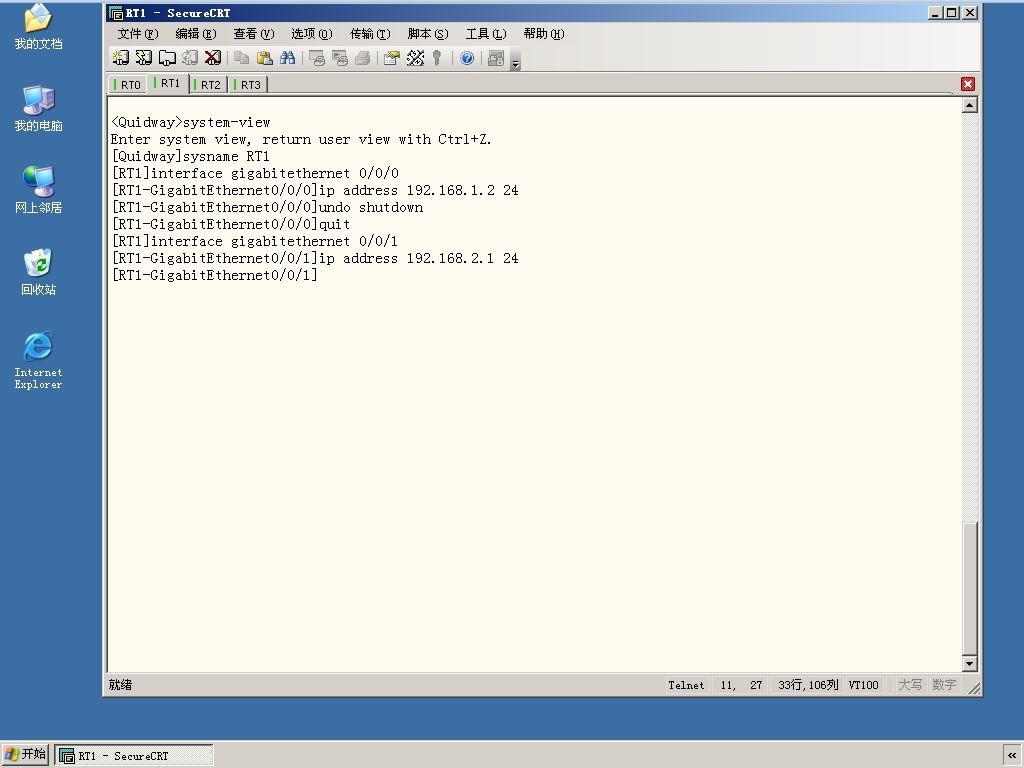Click the <Quidway>system-view line
This screenshot has height=768, width=1024.
pos(190,122)
